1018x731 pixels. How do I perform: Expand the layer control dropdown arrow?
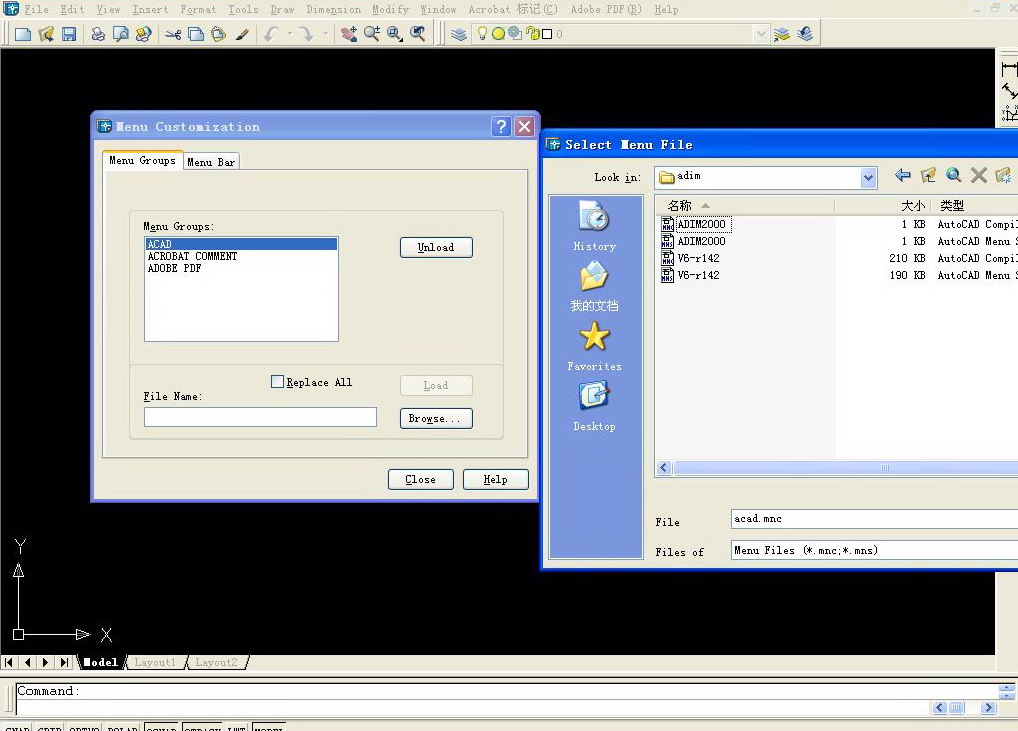pos(761,34)
